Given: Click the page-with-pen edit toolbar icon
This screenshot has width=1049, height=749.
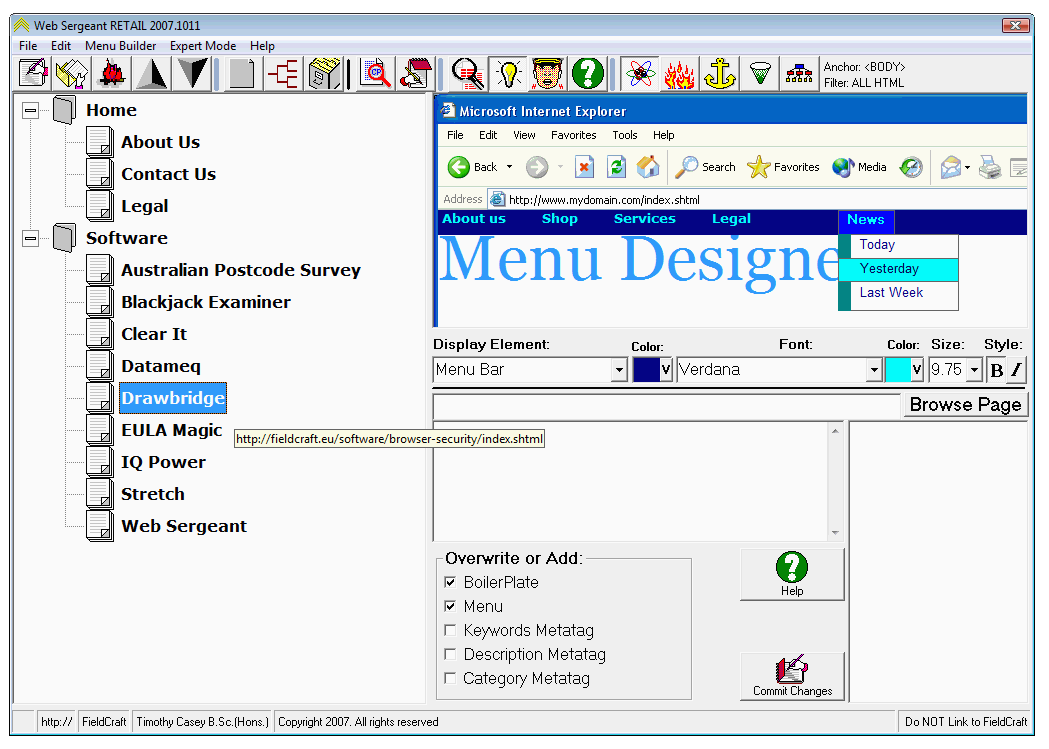Looking at the screenshot, I should coord(33,74).
